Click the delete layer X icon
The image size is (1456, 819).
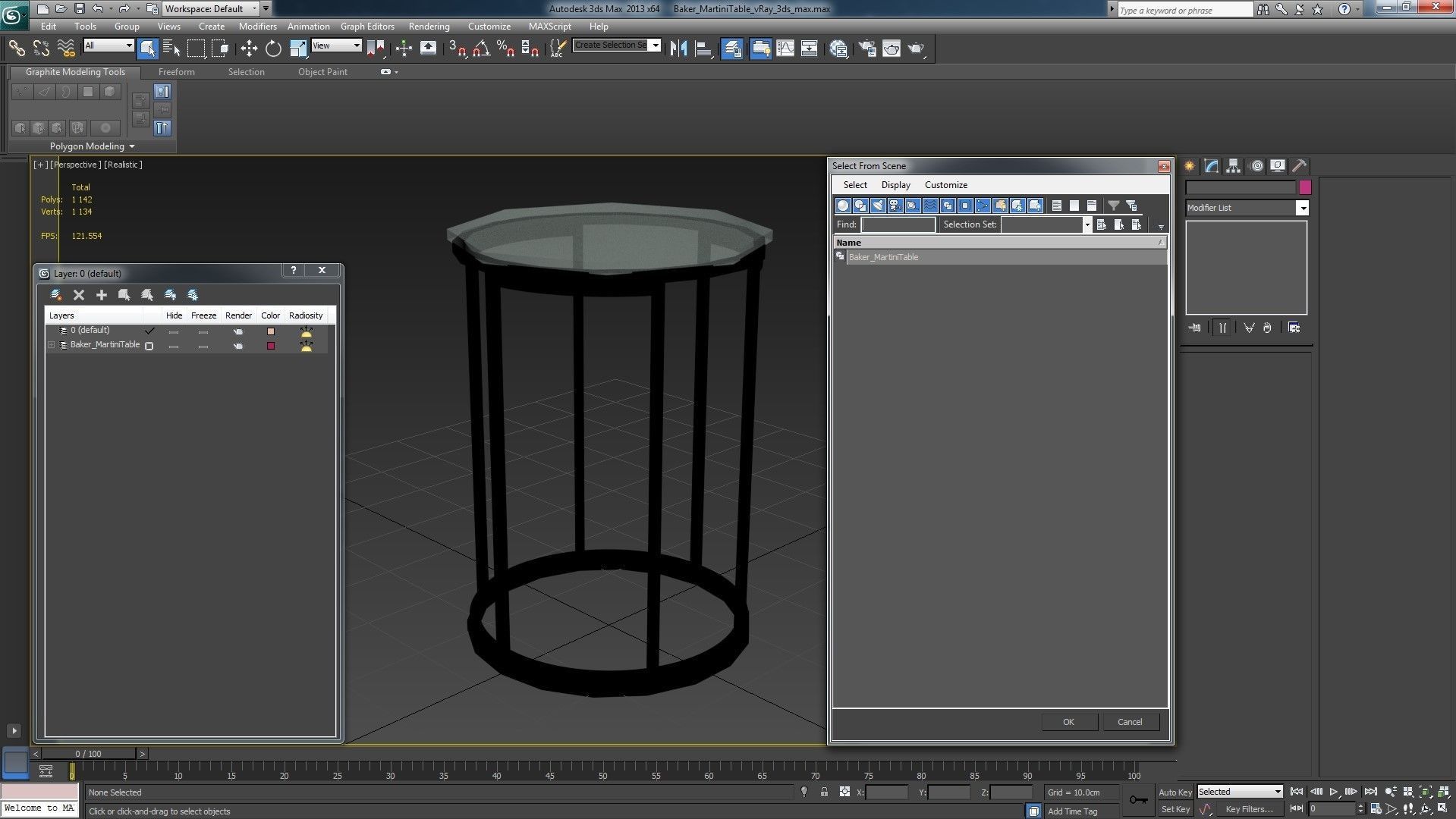79,295
